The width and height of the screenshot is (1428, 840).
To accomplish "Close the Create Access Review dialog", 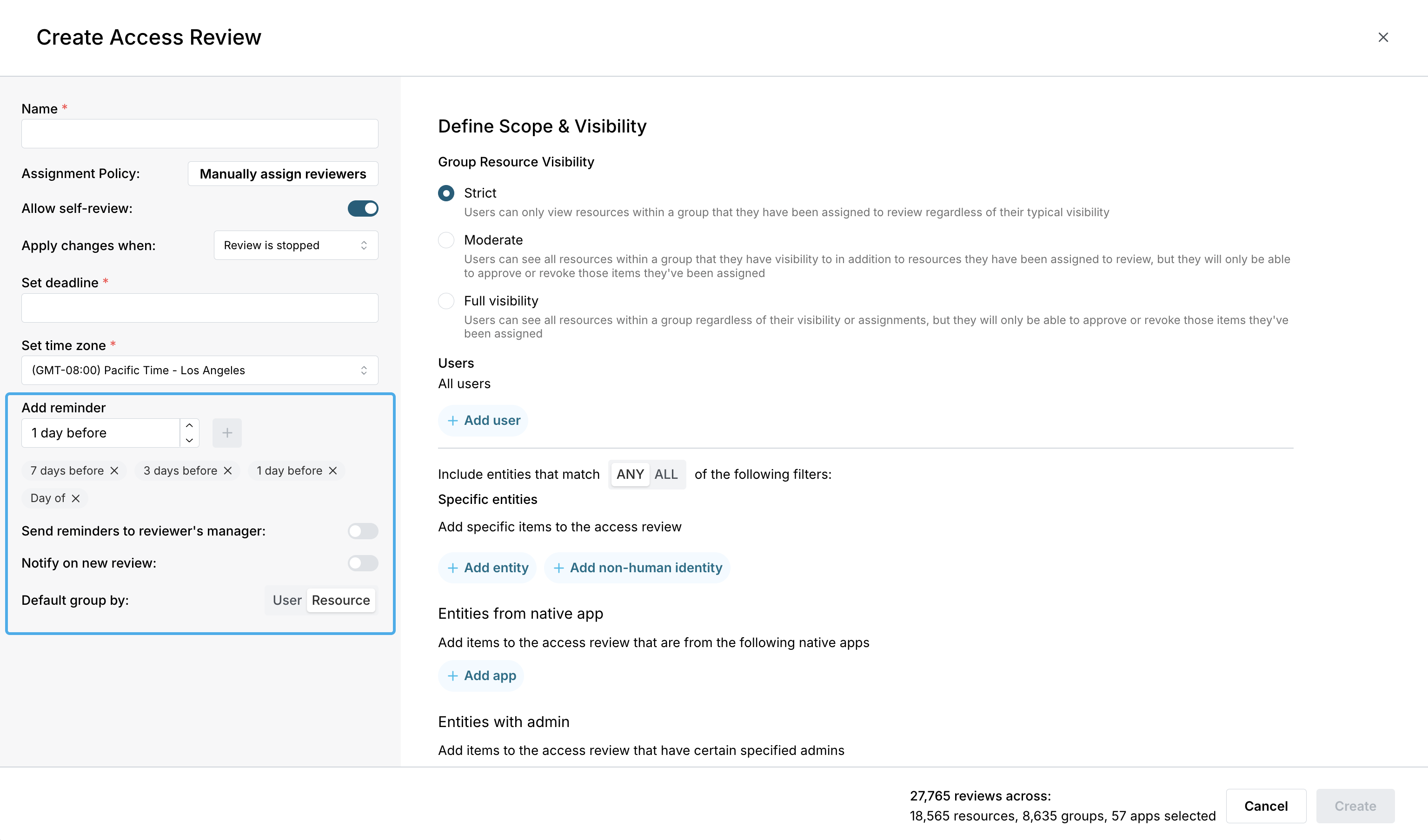I will [1383, 37].
